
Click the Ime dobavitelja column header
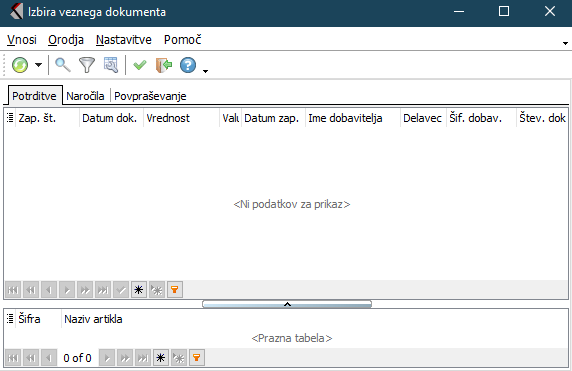pos(353,118)
